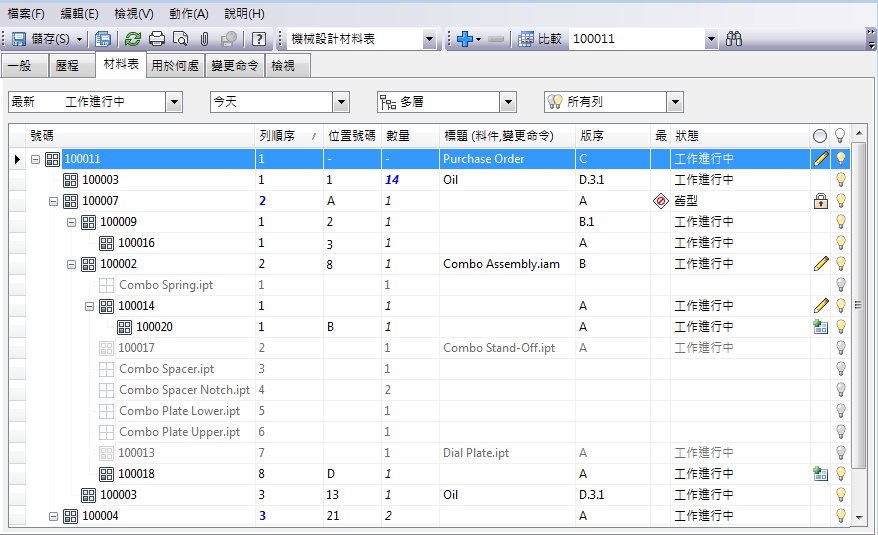
Task: Switch to the 變更命令 tab
Action: click(x=235, y=66)
